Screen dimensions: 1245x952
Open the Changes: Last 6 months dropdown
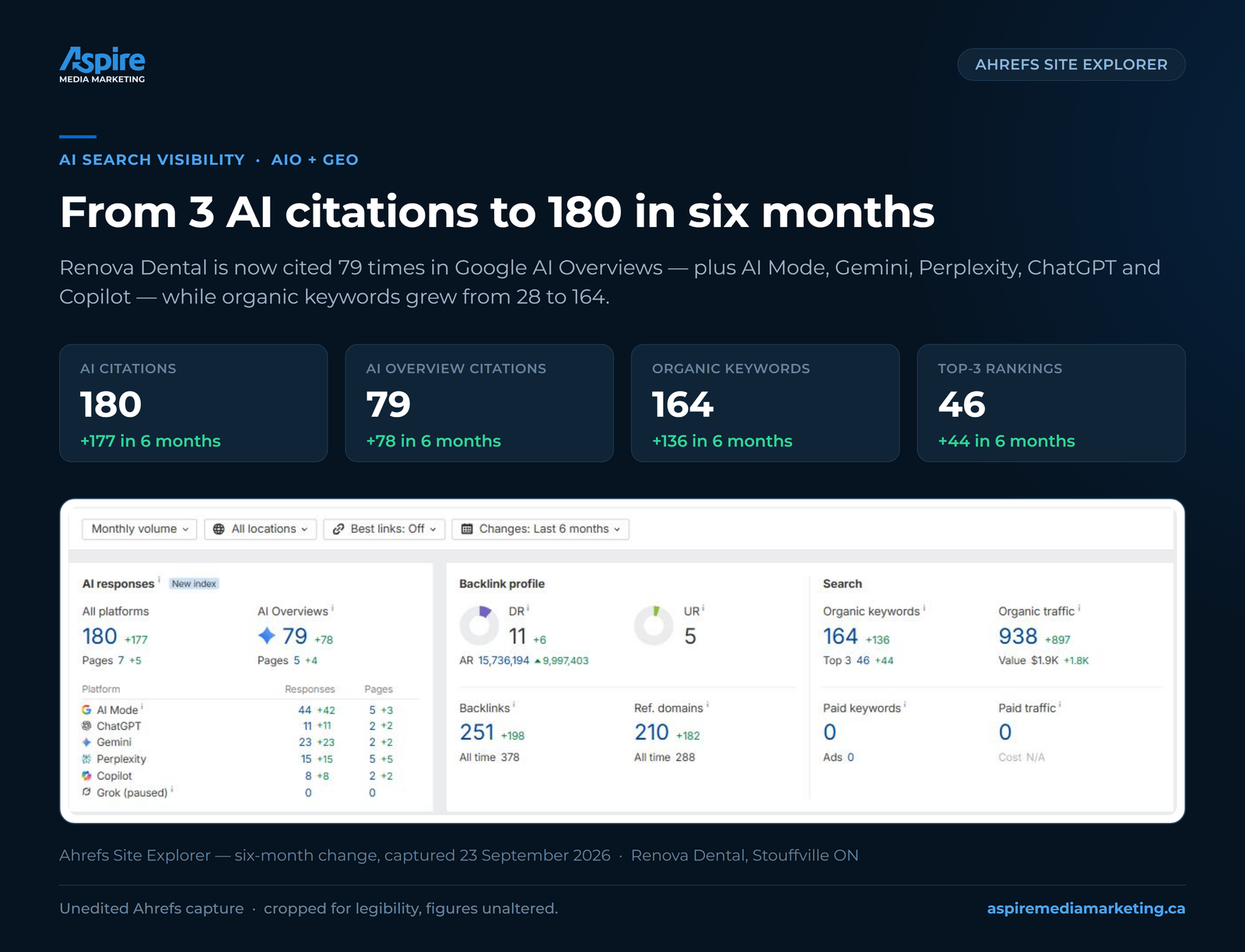click(x=541, y=529)
